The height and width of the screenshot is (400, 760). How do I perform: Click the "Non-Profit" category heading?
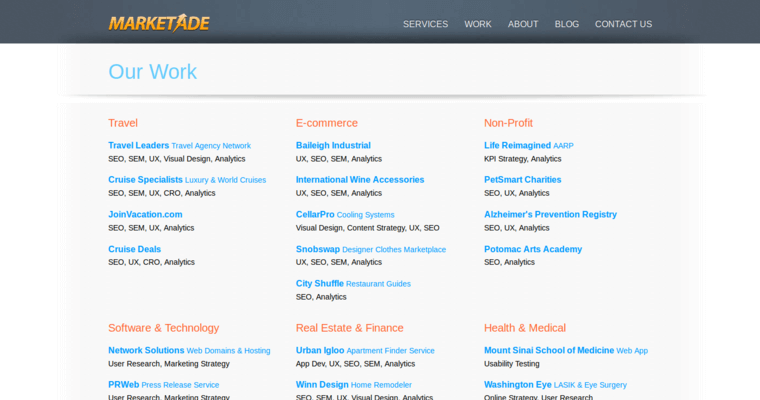(x=508, y=123)
